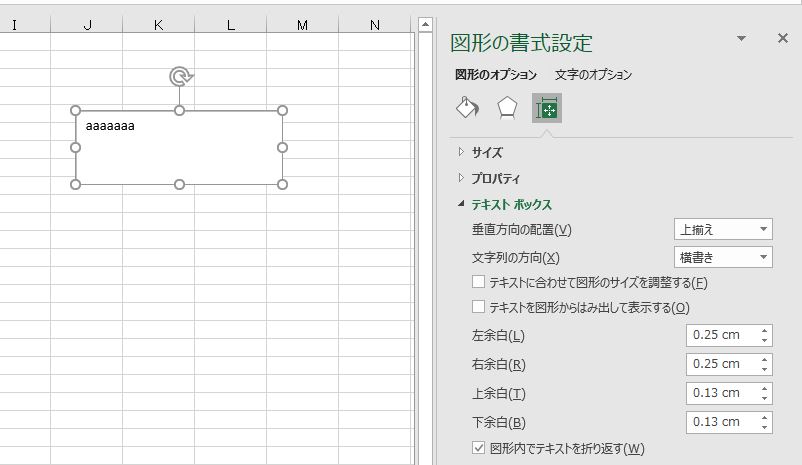Click the worksheet scrollbar up arrow
This screenshot has height=465, width=802.
426,24
